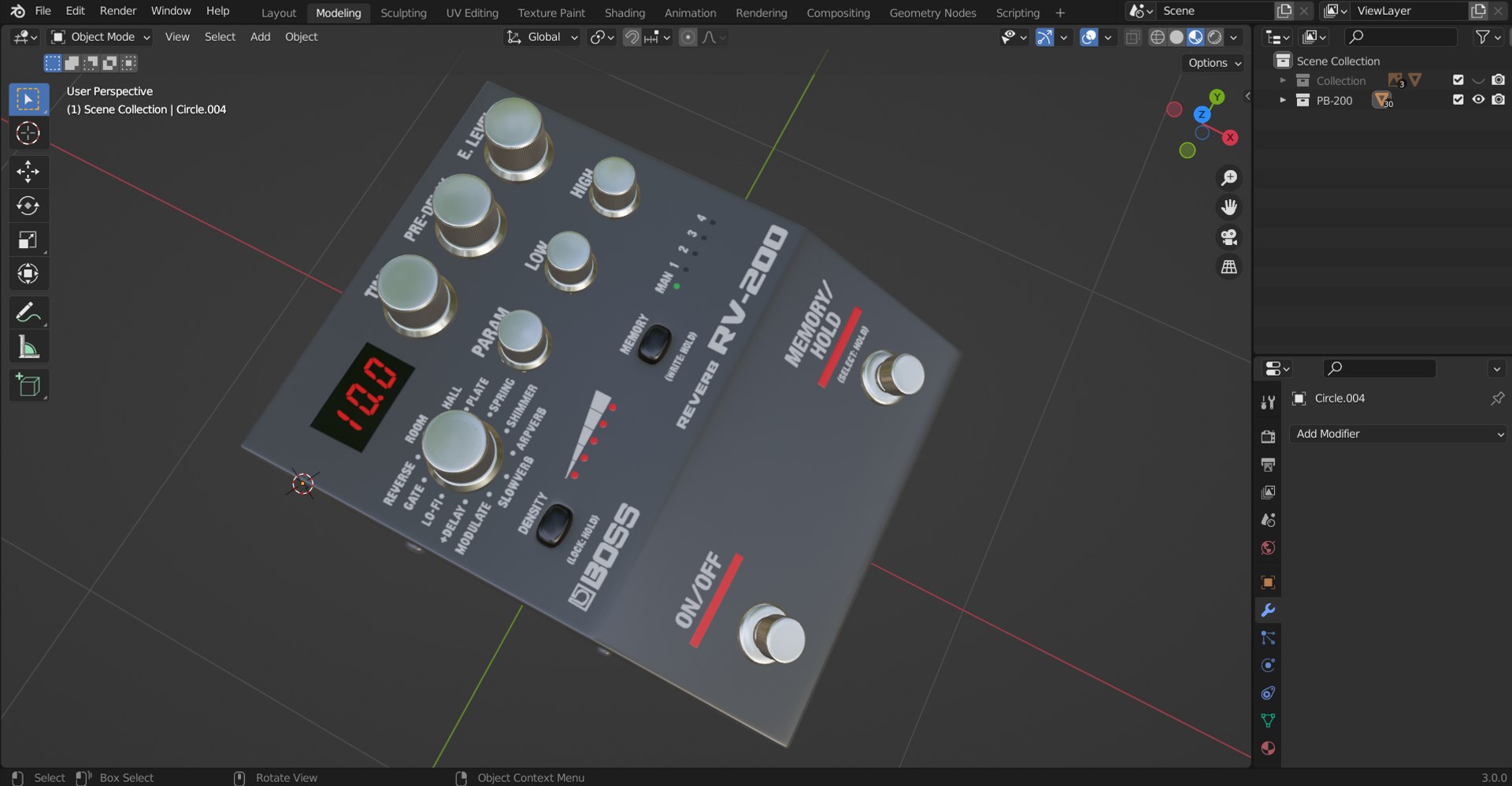The height and width of the screenshot is (786, 1512).
Task: Switch to wireframe shading
Action: pyautogui.click(x=1158, y=37)
